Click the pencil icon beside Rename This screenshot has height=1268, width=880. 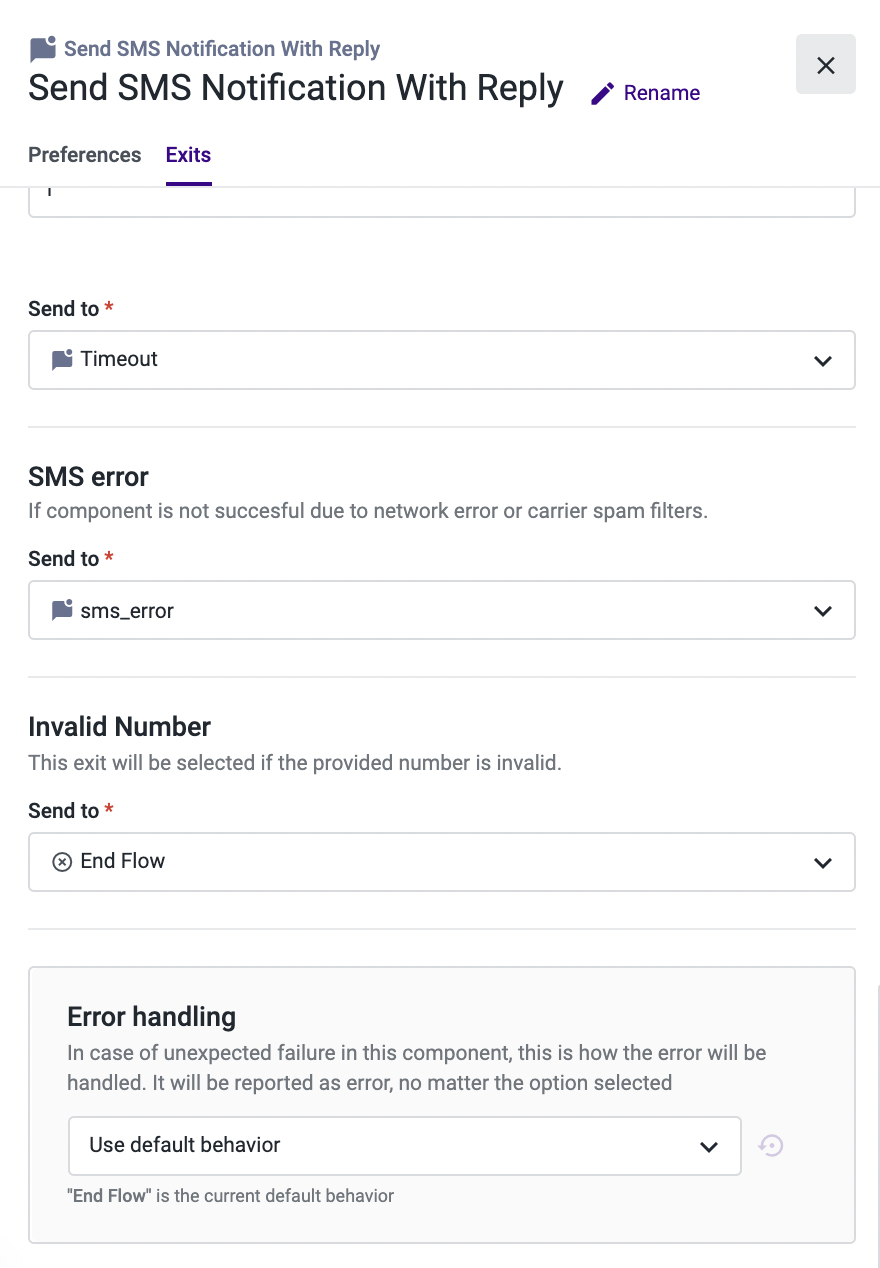pyautogui.click(x=602, y=93)
